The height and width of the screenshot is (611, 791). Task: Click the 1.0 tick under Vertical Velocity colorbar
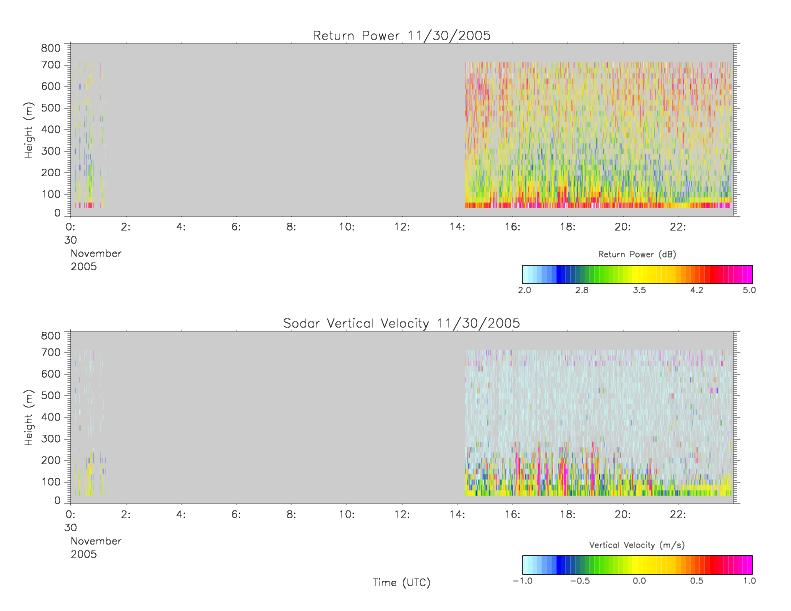tap(749, 581)
